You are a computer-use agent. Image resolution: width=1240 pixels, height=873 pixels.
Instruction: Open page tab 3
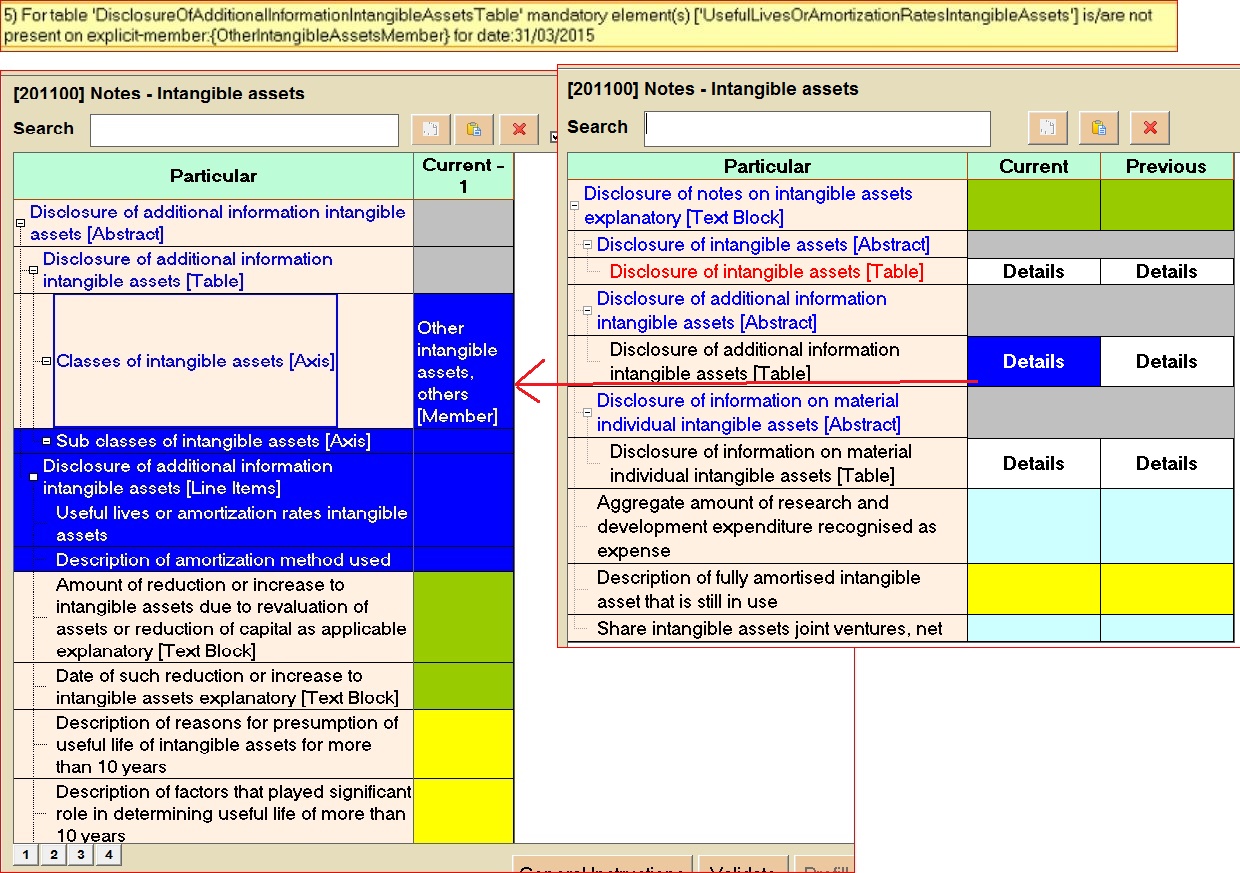(x=81, y=855)
